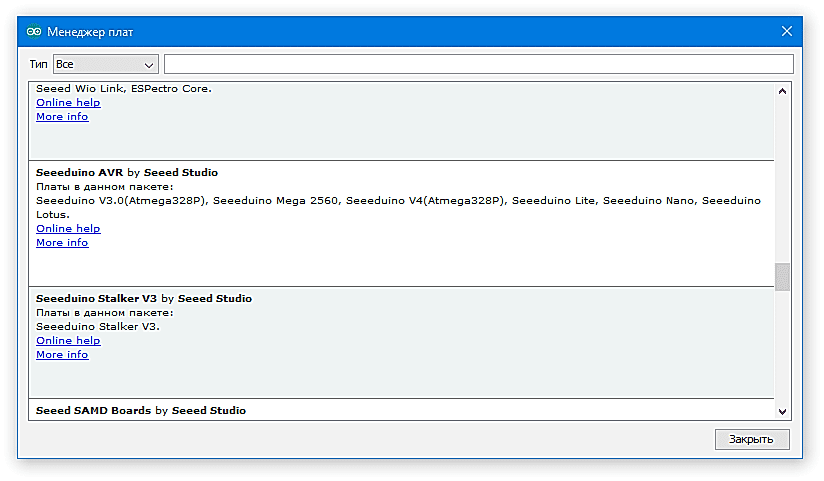
Task: Open More info for Seeeduino Stalker V3
Action: 62,355
